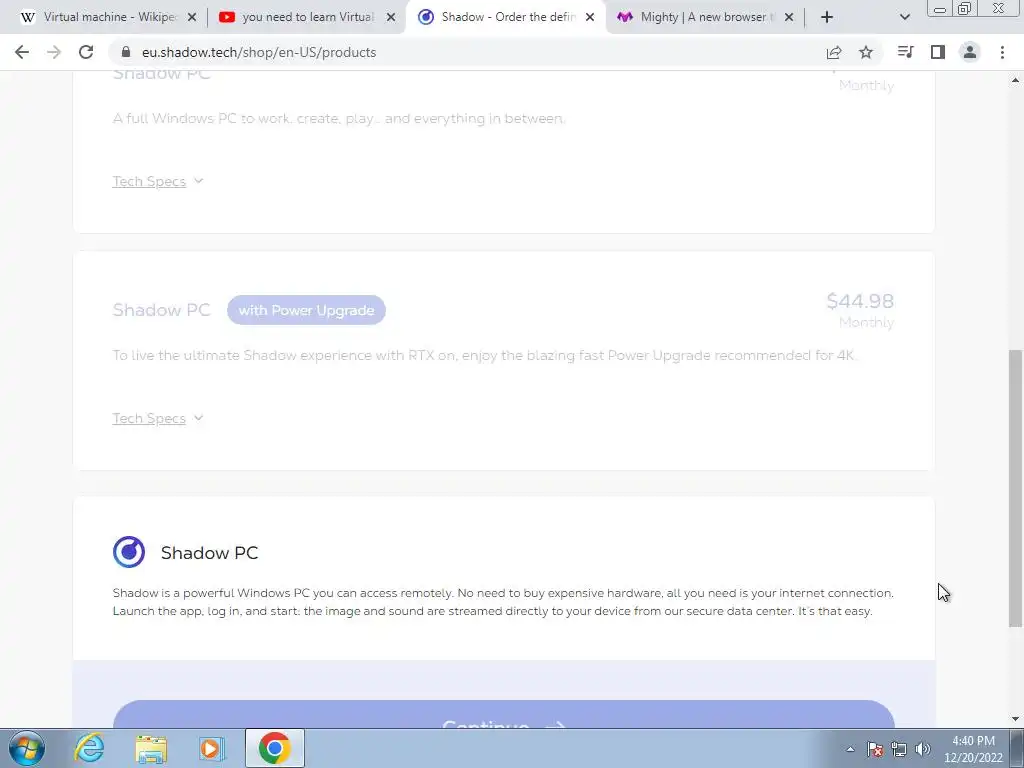Launch Internet Explorer from taskbar

89,748
